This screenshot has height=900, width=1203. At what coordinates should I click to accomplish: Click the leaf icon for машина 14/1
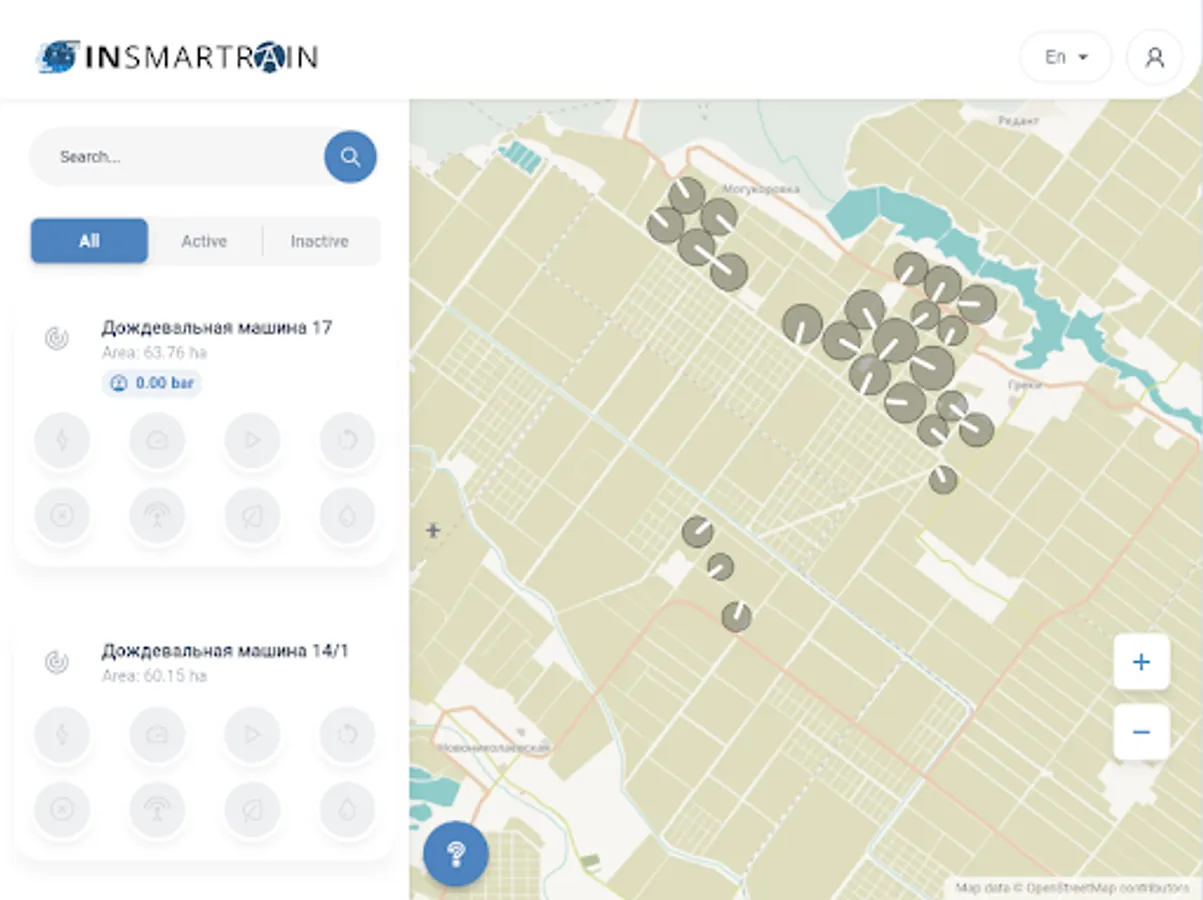252,810
